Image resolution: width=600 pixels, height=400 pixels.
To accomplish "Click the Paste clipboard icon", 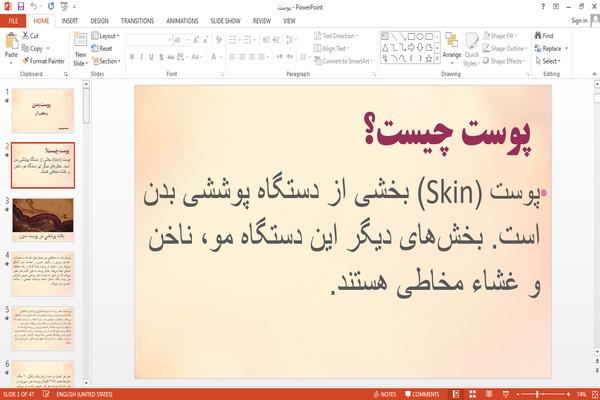I will [11, 41].
